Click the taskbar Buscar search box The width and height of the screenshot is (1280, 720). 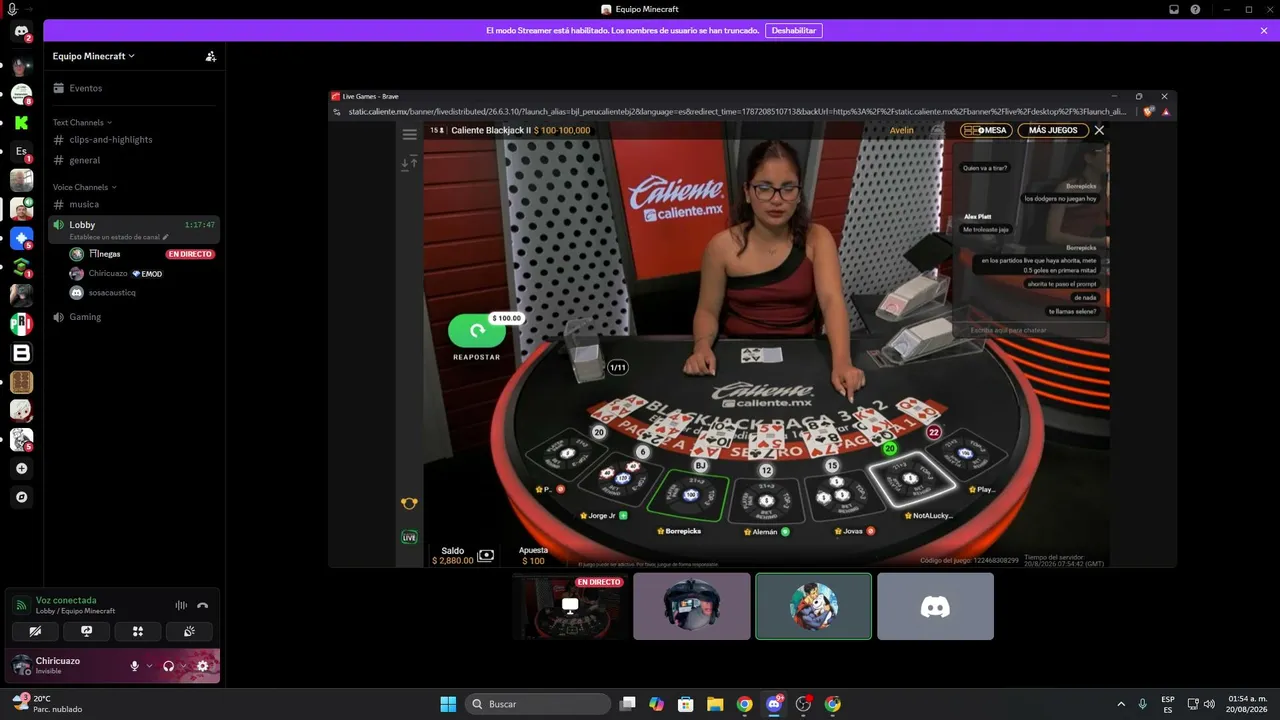tap(538, 704)
